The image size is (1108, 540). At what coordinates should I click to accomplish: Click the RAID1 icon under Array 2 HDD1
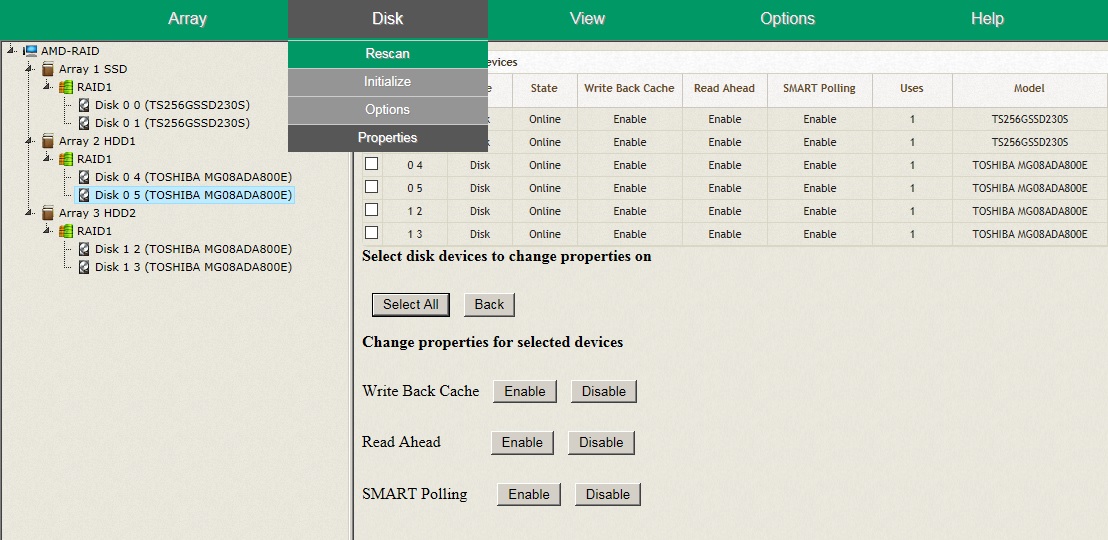66,159
